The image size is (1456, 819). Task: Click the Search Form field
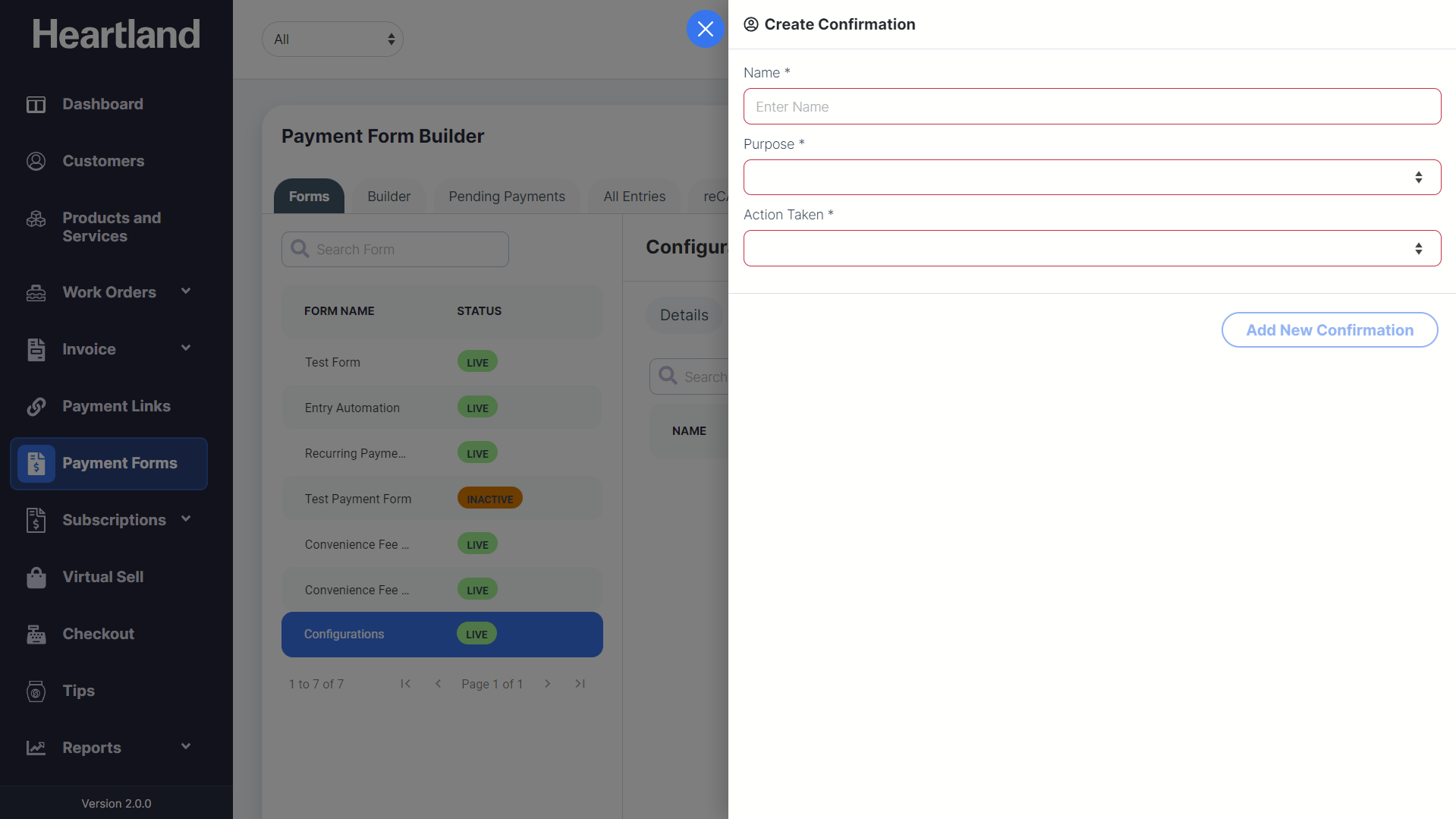click(395, 250)
